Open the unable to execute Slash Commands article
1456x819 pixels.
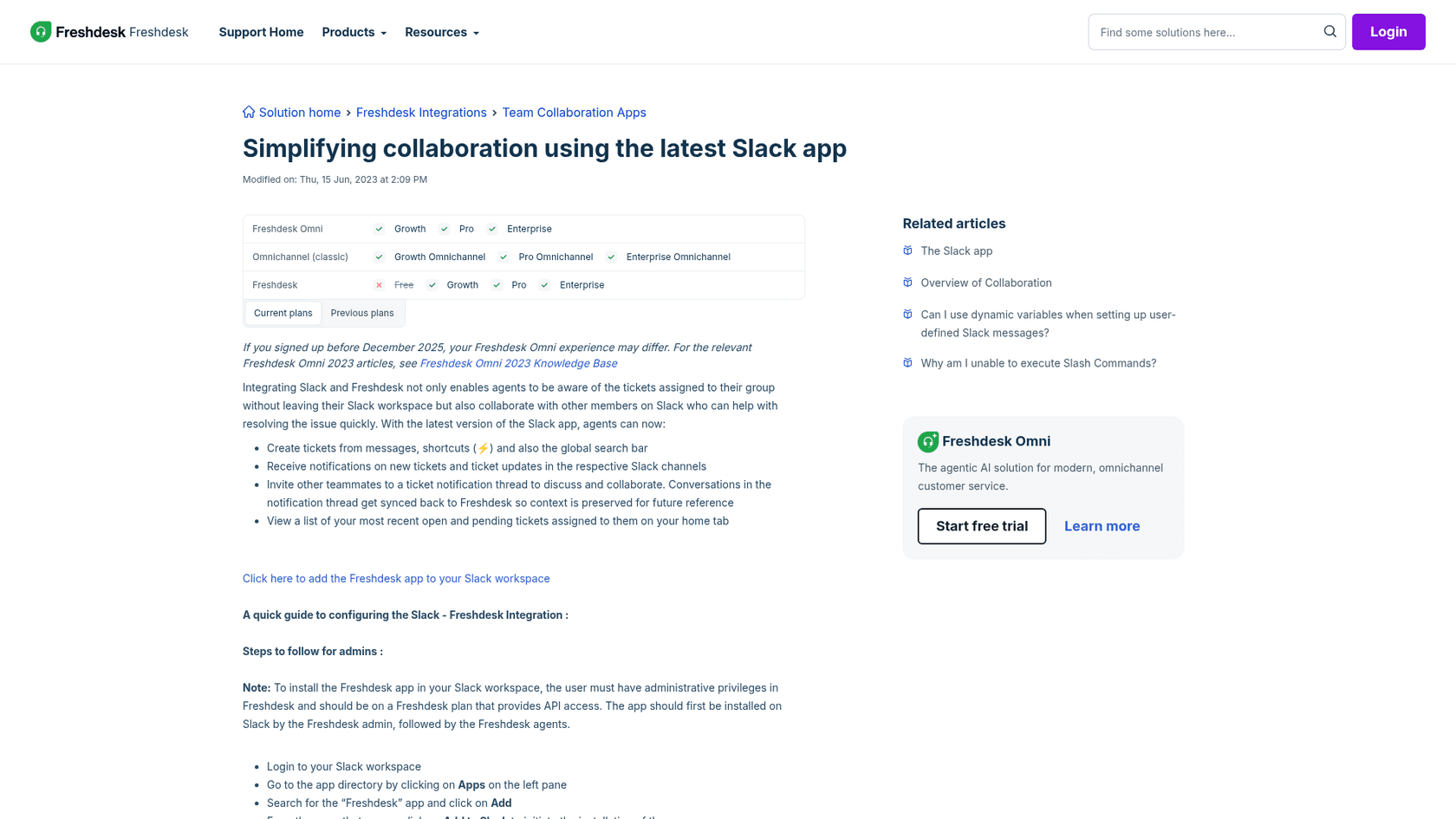(1038, 363)
